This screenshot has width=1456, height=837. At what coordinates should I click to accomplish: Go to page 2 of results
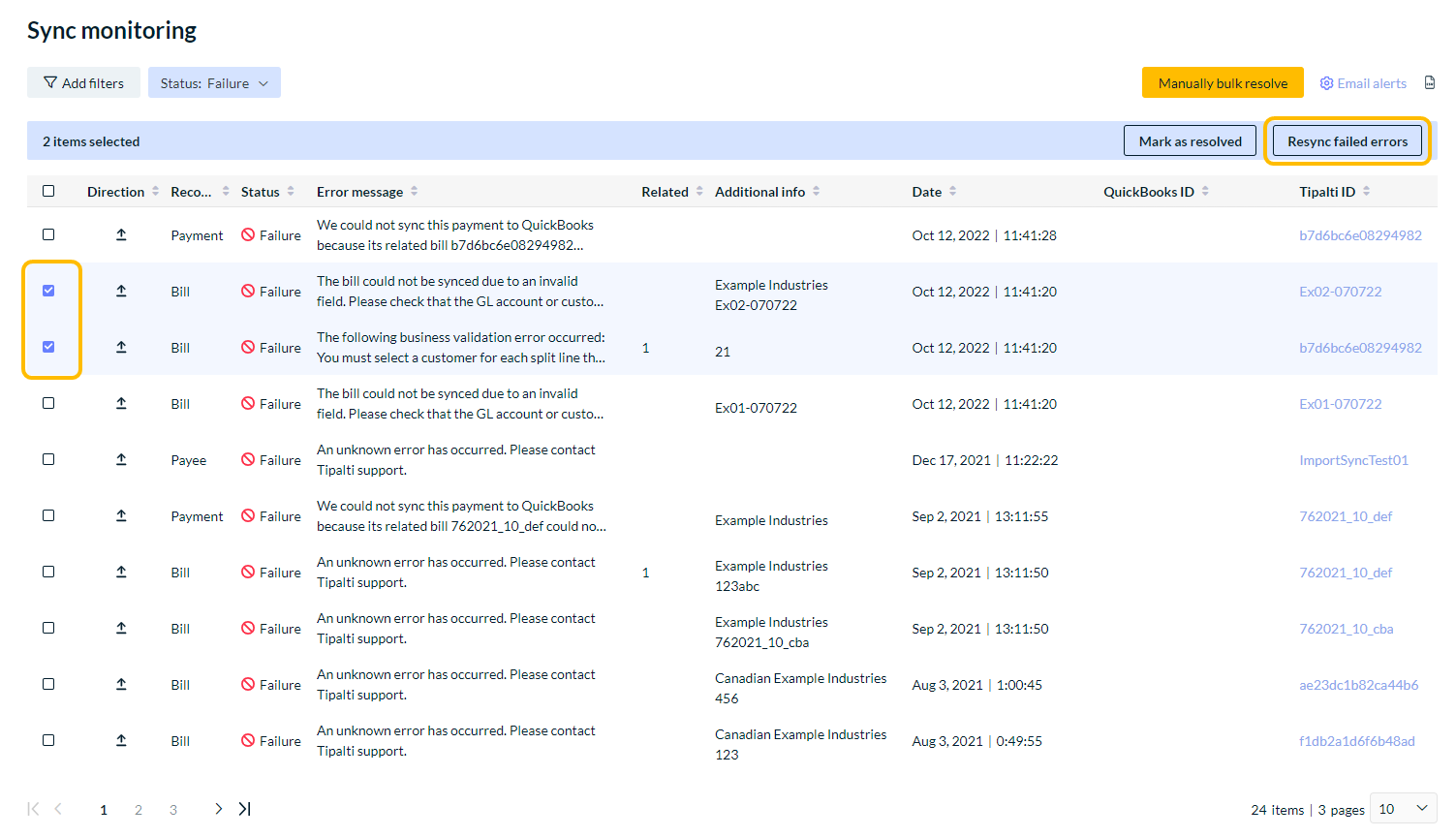point(139,810)
